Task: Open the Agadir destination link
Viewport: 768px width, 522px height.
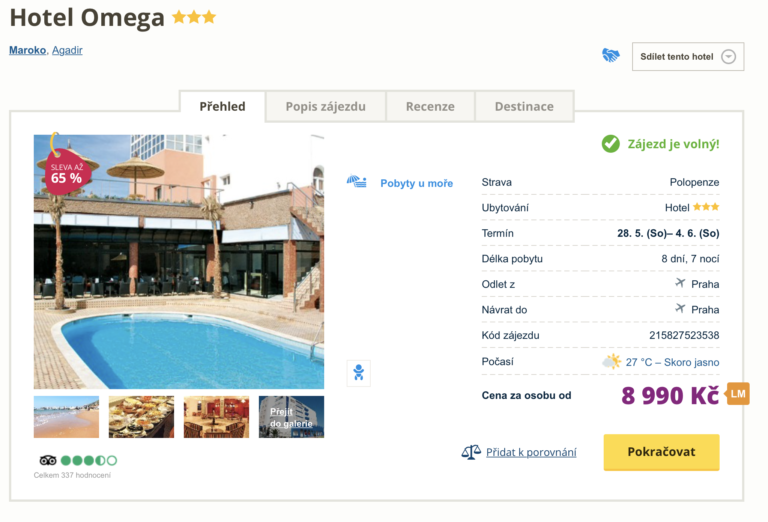Action: (x=67, y=50)
